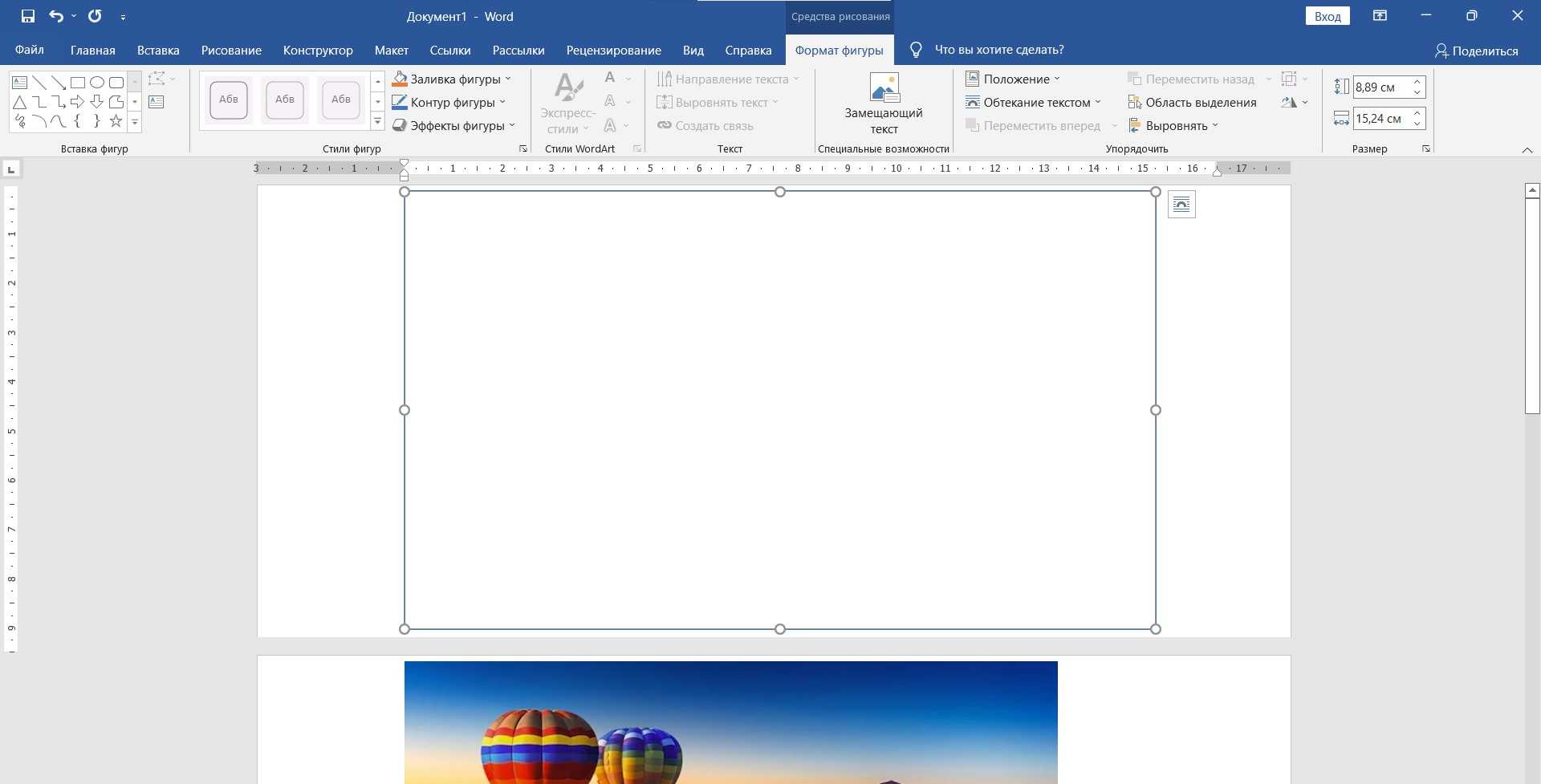This screenshot has height=784, width=1541.
Task: Open the Область выделения selection pane
Action: coord(1192,102)
